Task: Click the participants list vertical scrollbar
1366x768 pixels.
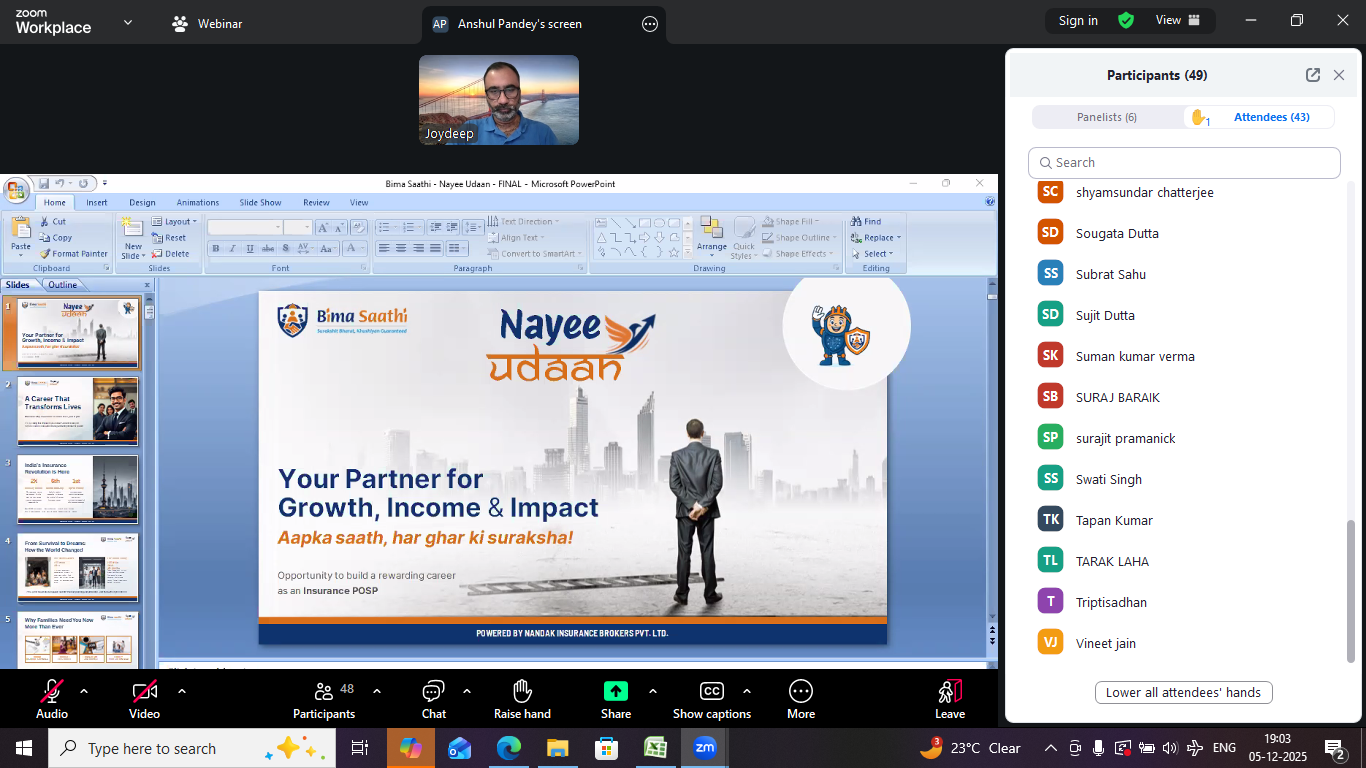Action: pyautogui.click(x=1351, y=590)
